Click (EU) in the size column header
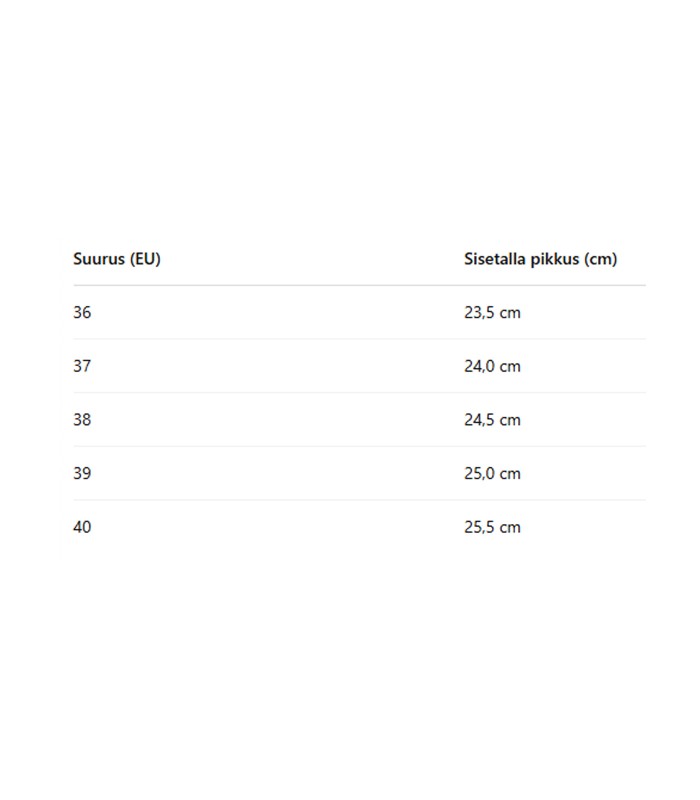This screenshot has width=700, height=800. [x=145, y=259]
